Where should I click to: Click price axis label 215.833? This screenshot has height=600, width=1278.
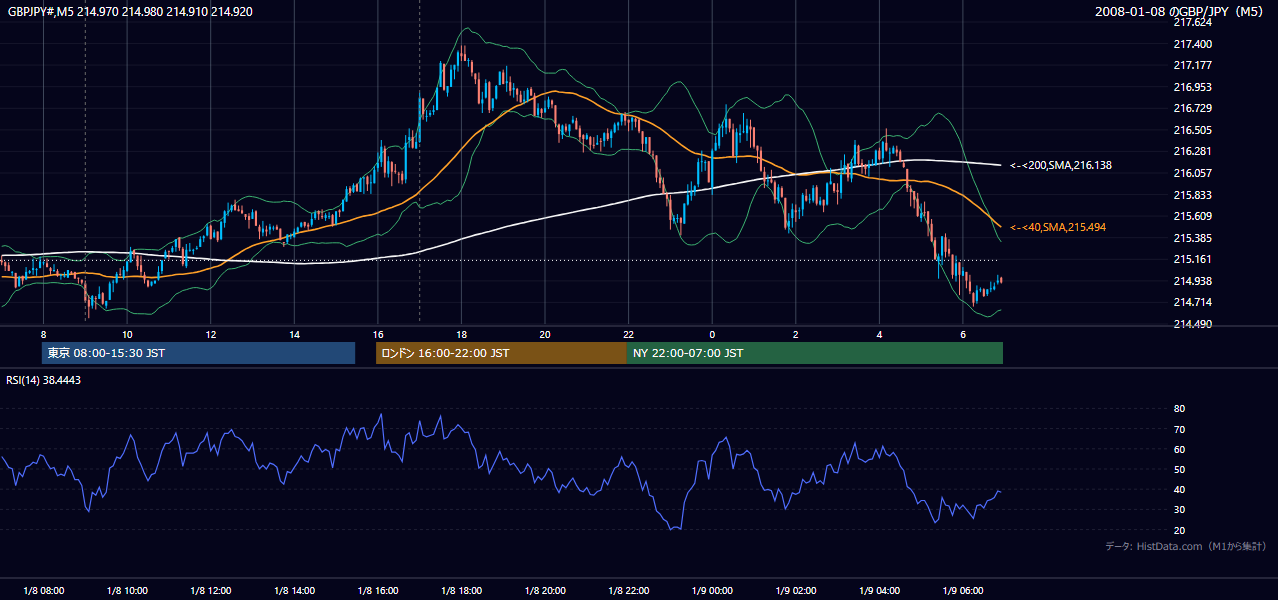1192,195
